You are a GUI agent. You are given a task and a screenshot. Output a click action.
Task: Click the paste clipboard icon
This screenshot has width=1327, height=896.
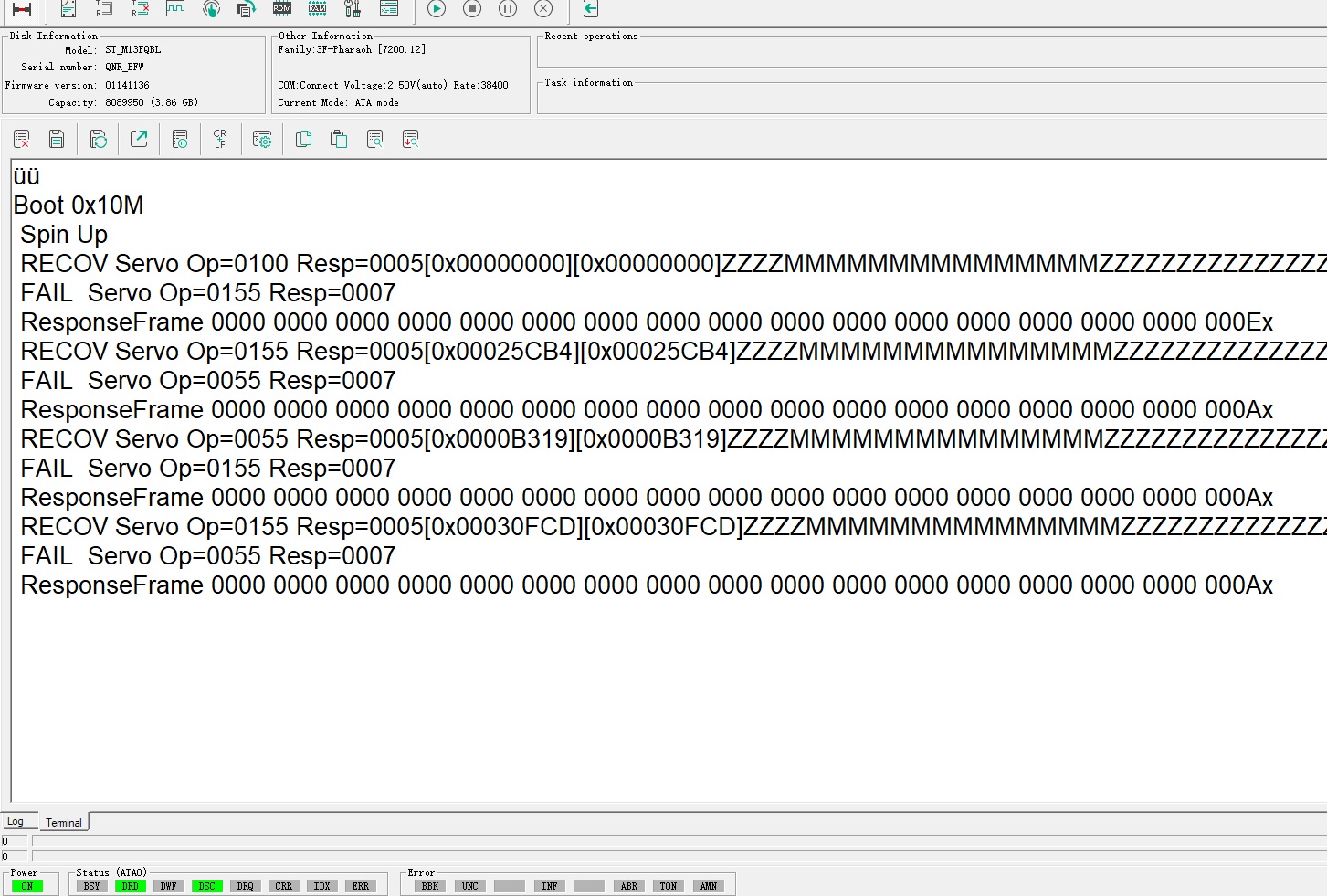pyautogui.click(x=339, y=139)
